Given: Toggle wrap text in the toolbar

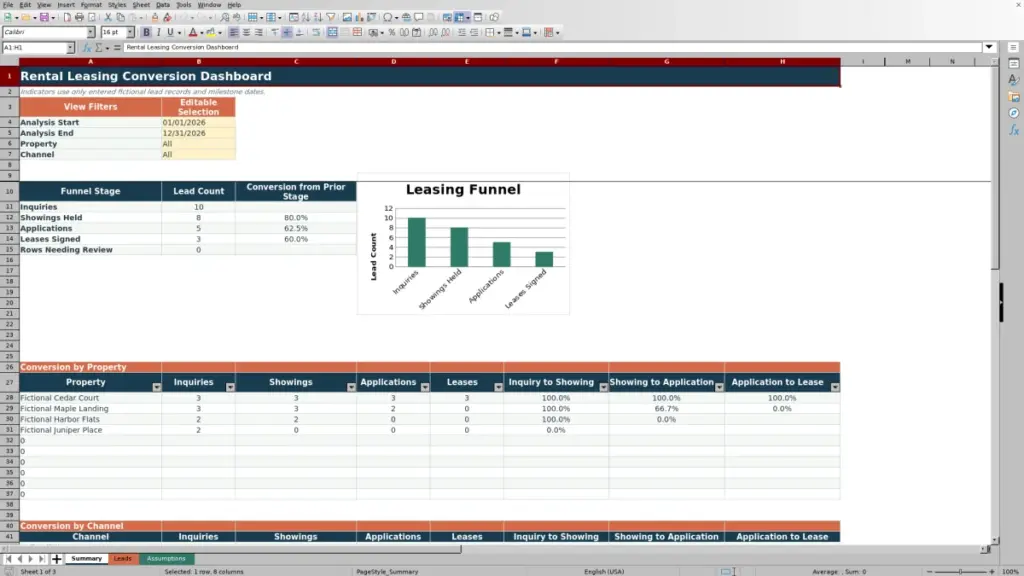Looking at the screenshot, I should pyautogui.click(x=316, y=32).
